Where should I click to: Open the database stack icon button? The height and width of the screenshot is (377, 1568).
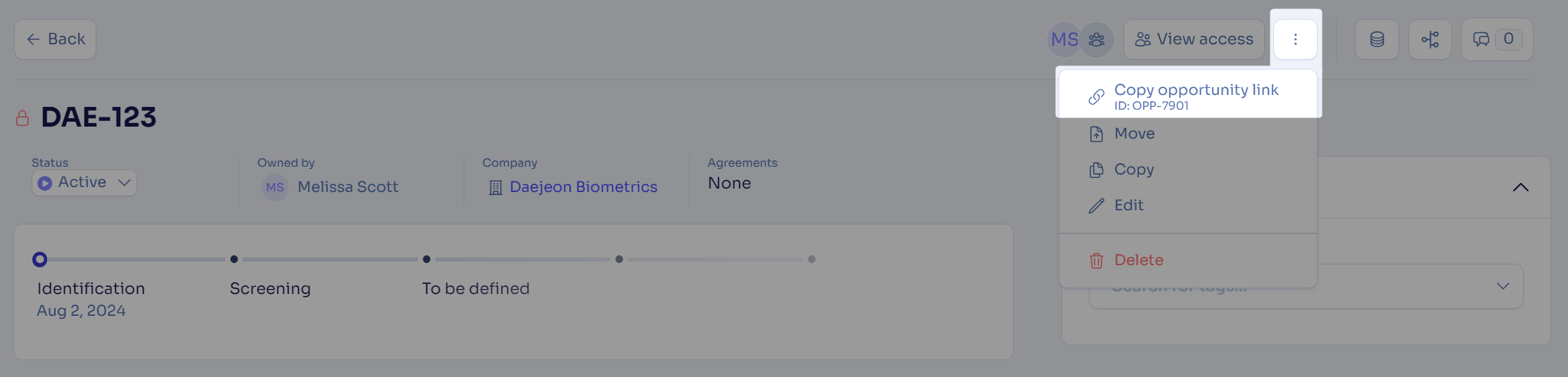tap(1377, 39)
